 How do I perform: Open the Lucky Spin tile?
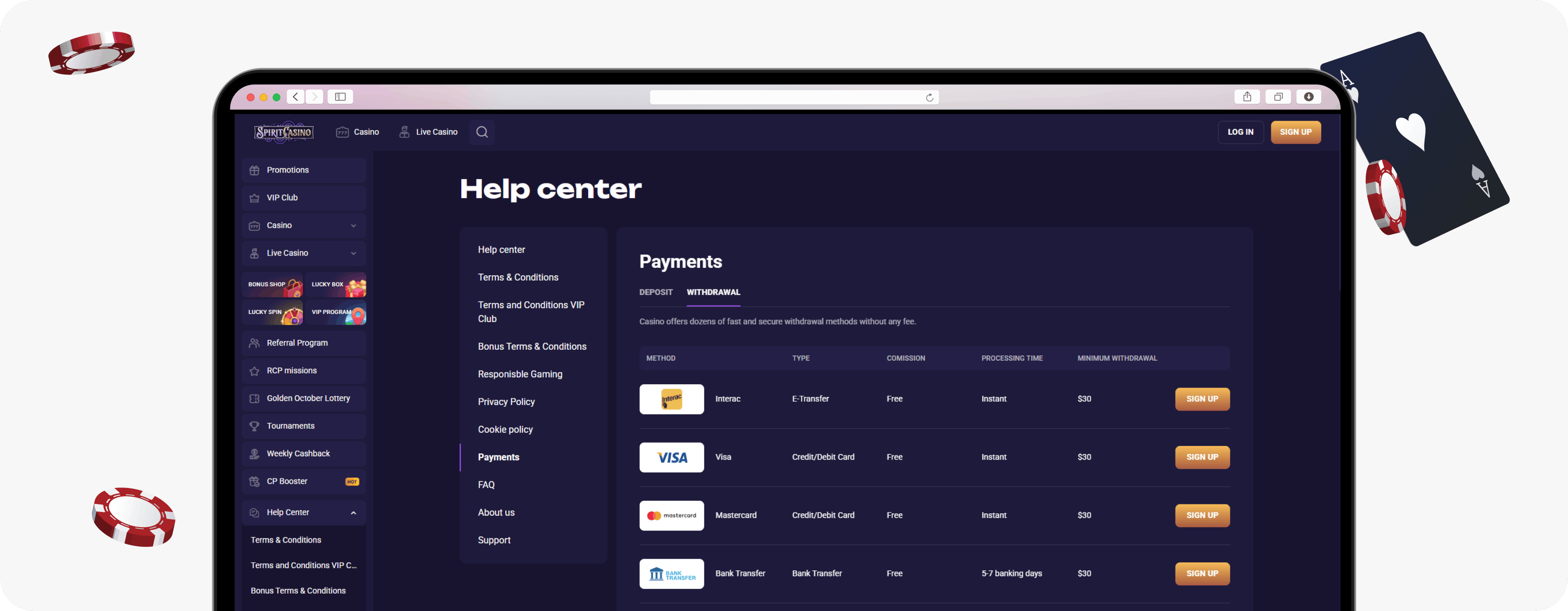pyautogui.click(x=272, y=312)
